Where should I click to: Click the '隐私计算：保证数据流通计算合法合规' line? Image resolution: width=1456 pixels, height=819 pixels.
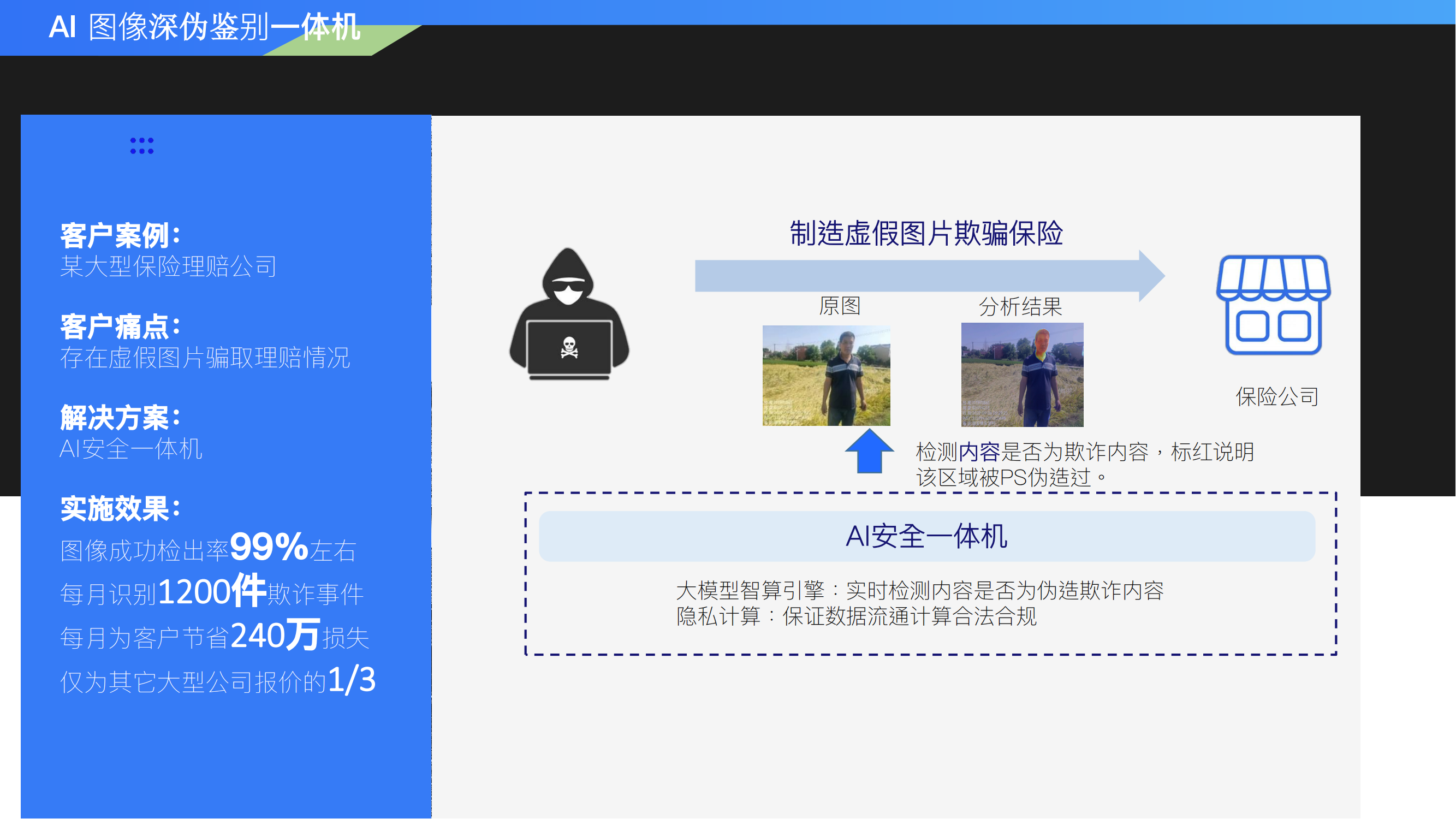click(857, 616)
